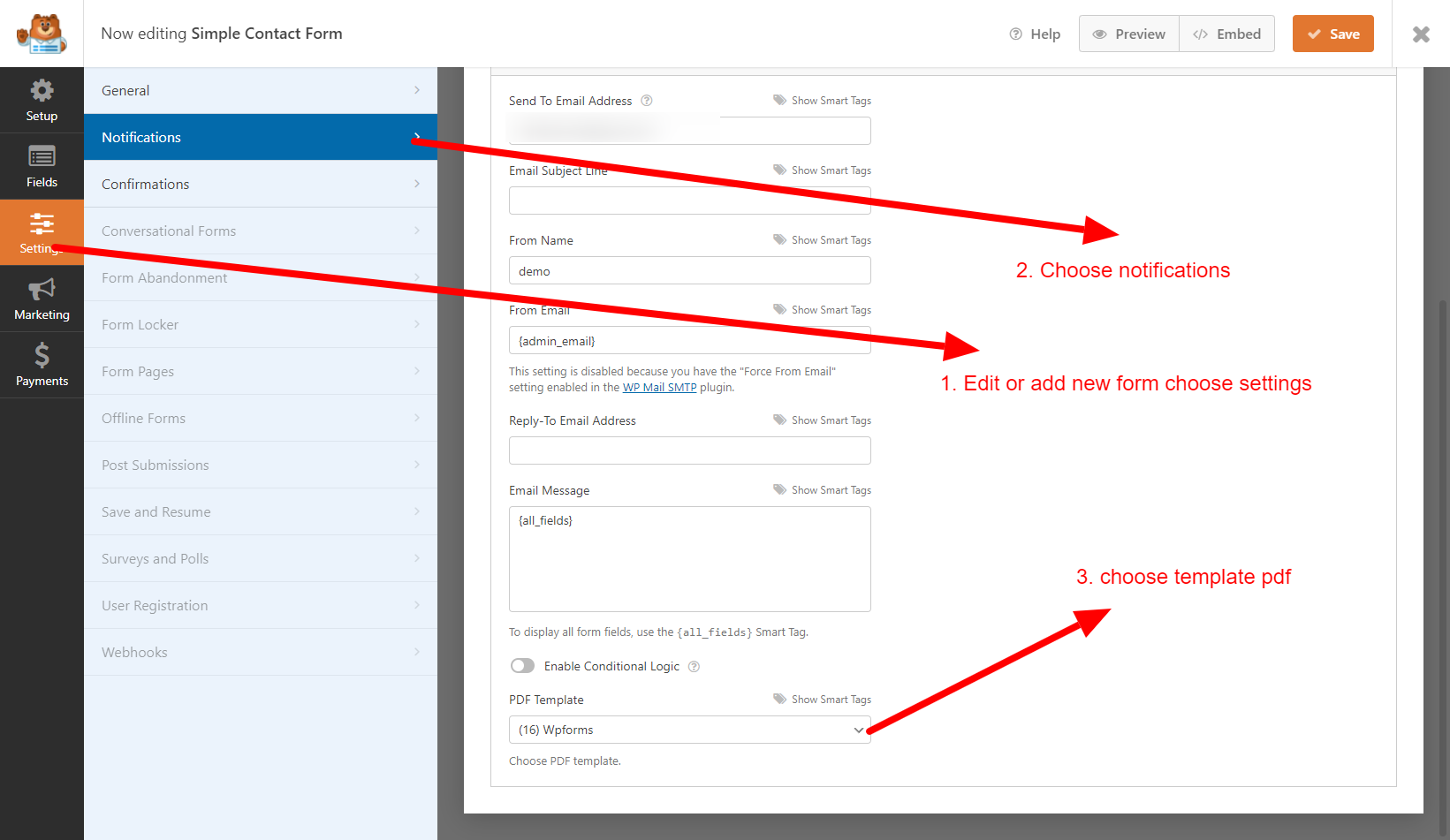Screen dimensions: 1450x840
Task: Click the Embed code icon
Action: click(x=1201, y=34)
